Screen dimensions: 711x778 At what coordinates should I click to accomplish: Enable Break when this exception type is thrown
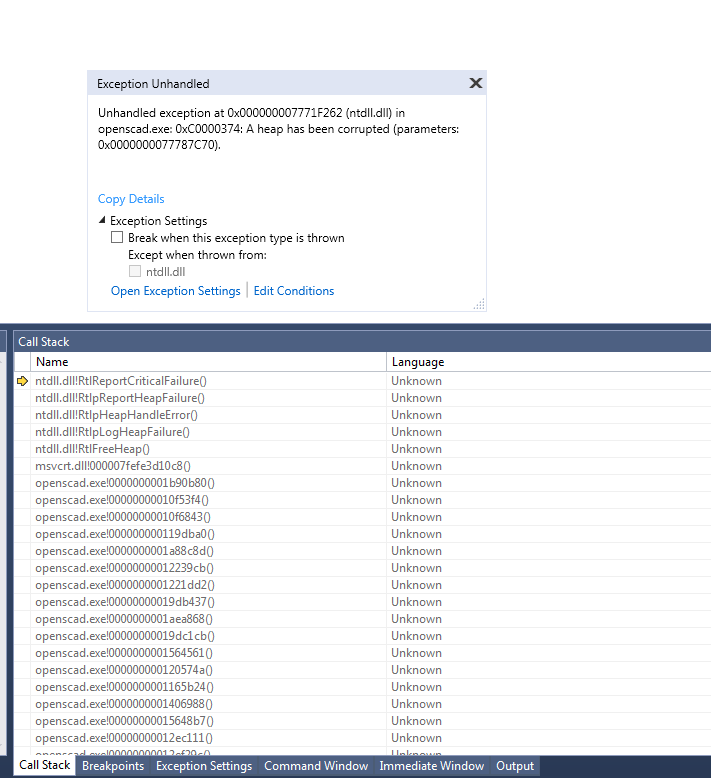pyautogui.click(x=117, y=238)
